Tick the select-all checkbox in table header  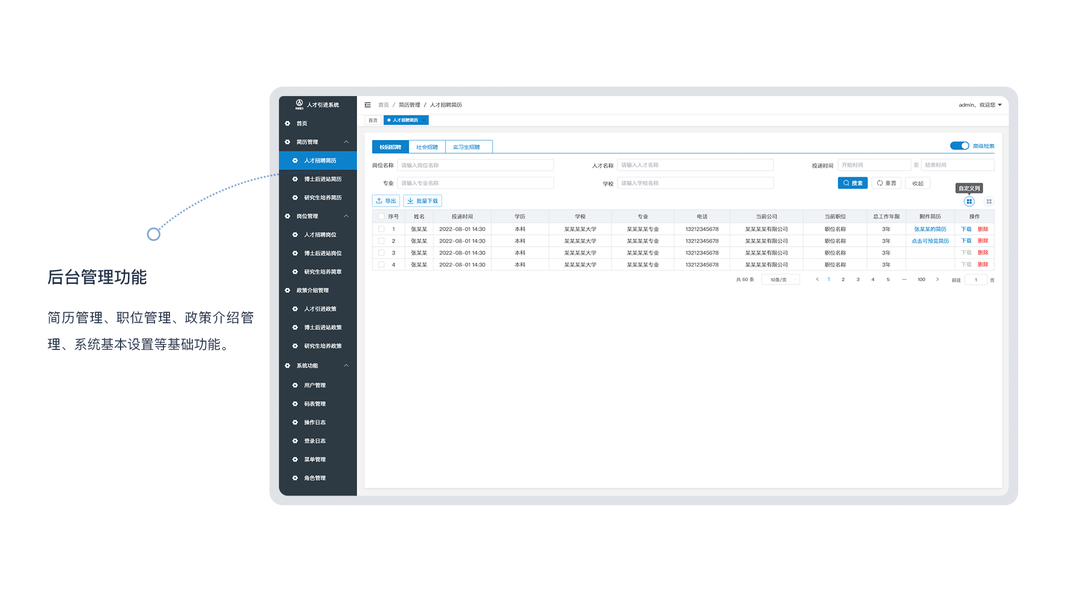point(381,216)
